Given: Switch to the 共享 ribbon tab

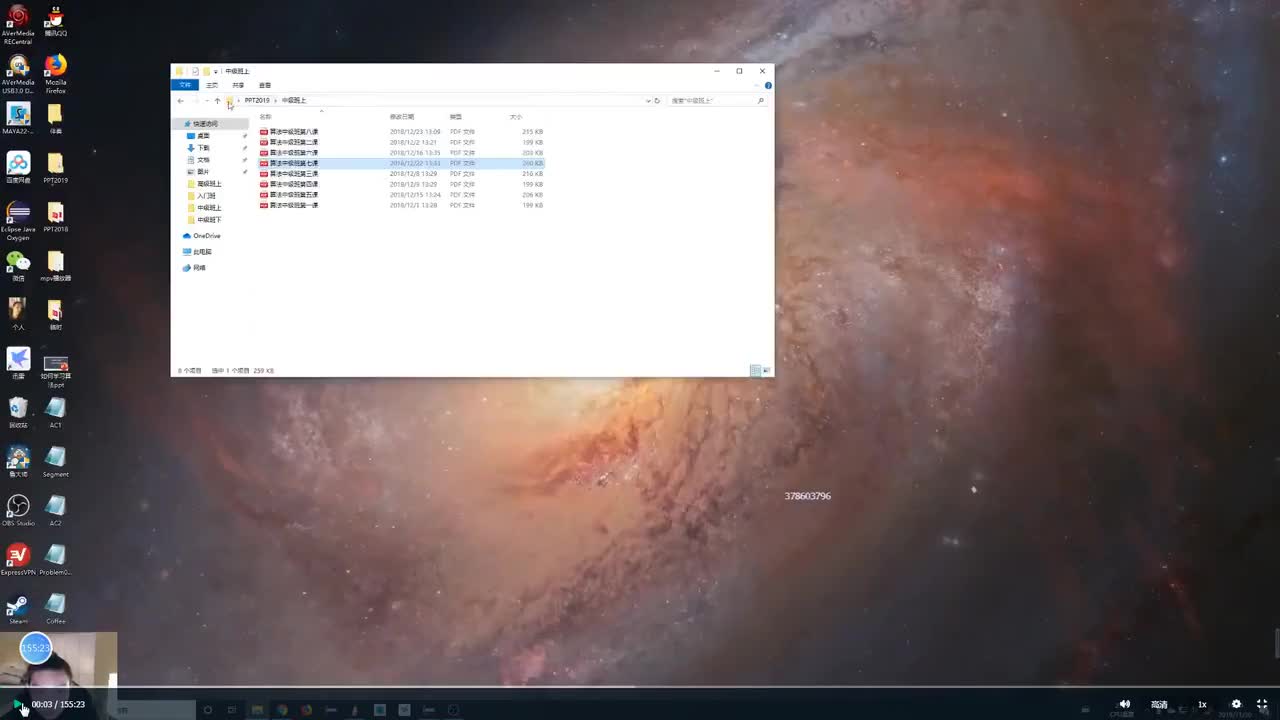Looking at the screenshot, I should click(238, 85).
